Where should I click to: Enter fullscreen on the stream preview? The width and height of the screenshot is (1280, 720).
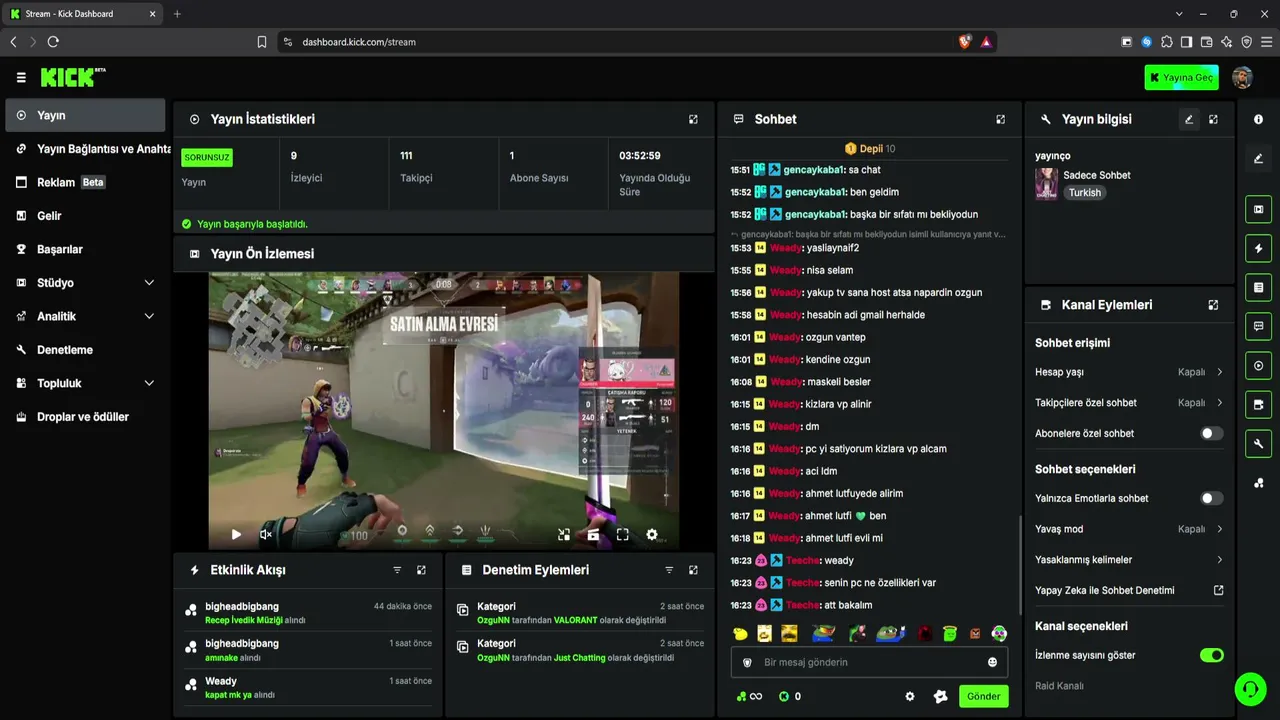click(622, 535)
